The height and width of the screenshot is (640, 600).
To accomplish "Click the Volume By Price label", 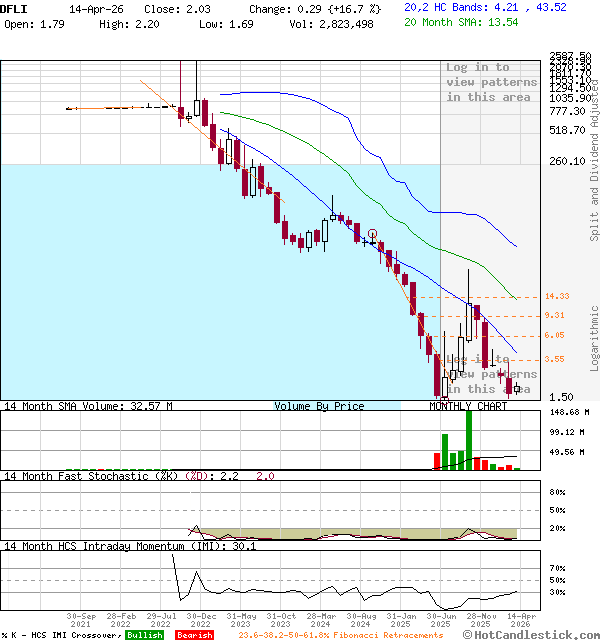I will click(x=319, y=406).
